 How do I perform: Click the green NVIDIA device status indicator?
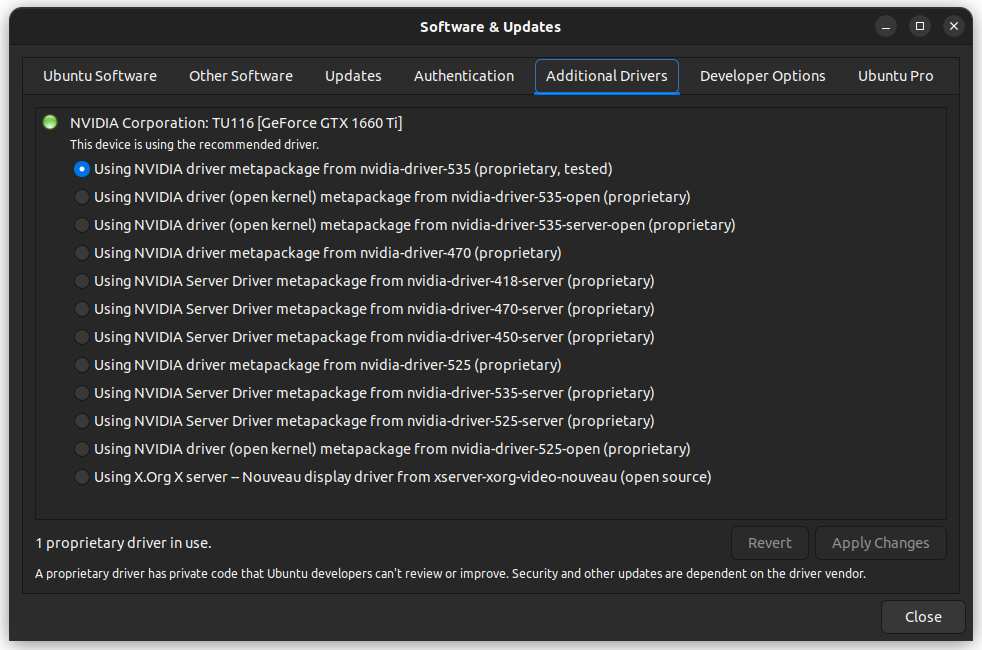[x=50, y=122]
